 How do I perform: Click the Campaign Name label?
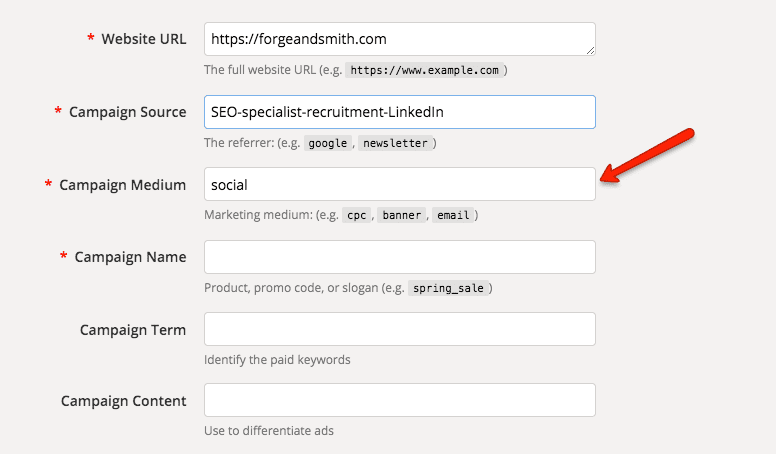tap(130, 257)
